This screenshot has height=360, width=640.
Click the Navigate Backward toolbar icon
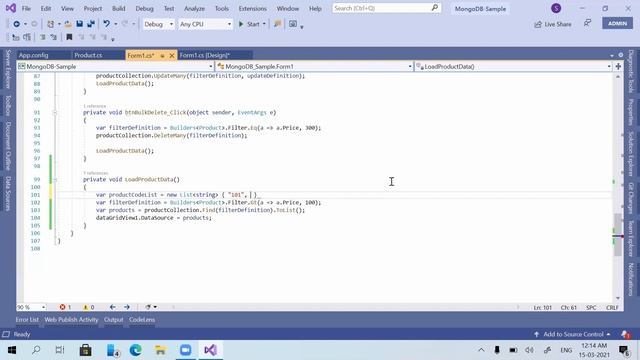click(17, 24)
